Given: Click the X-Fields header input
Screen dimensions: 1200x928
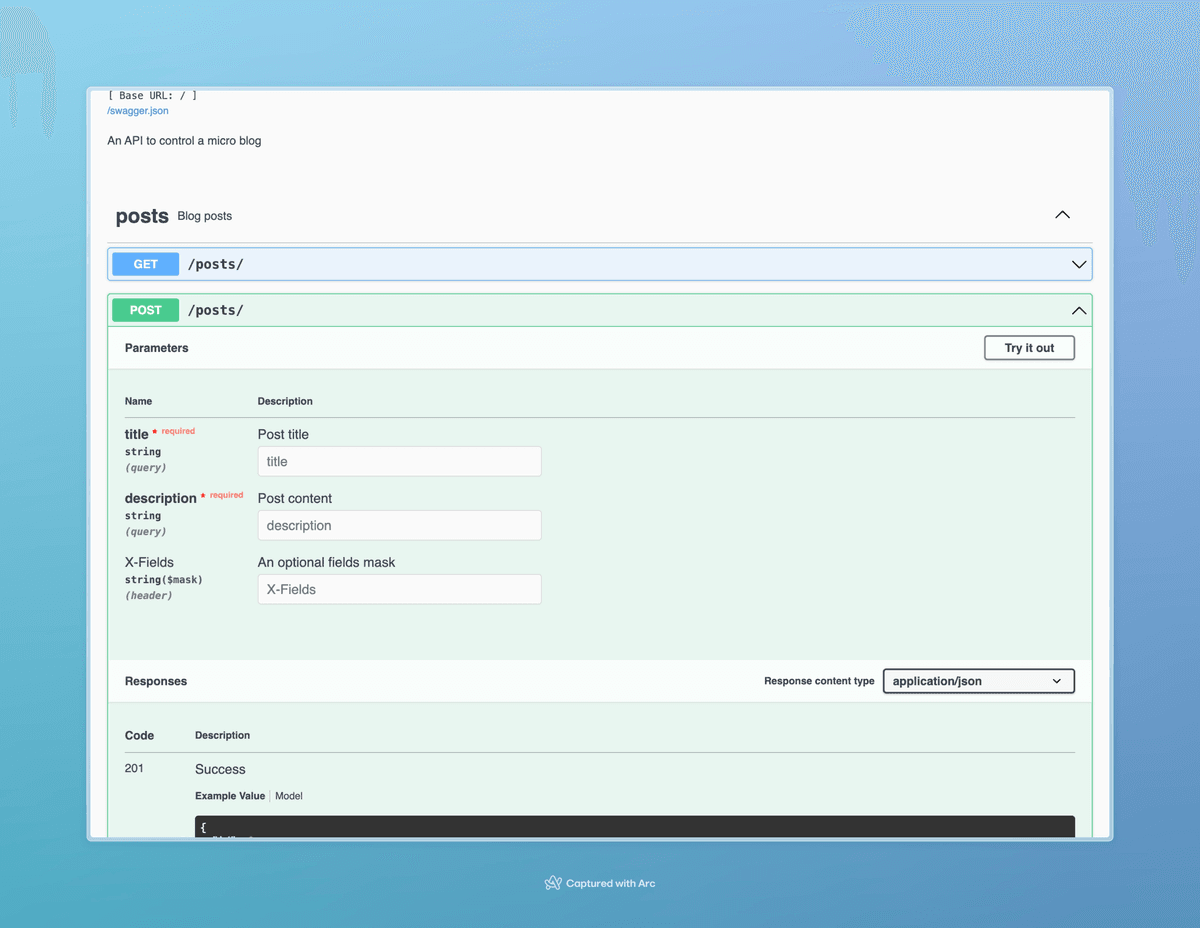Looking at the screenshot, I should pos(399,589).
